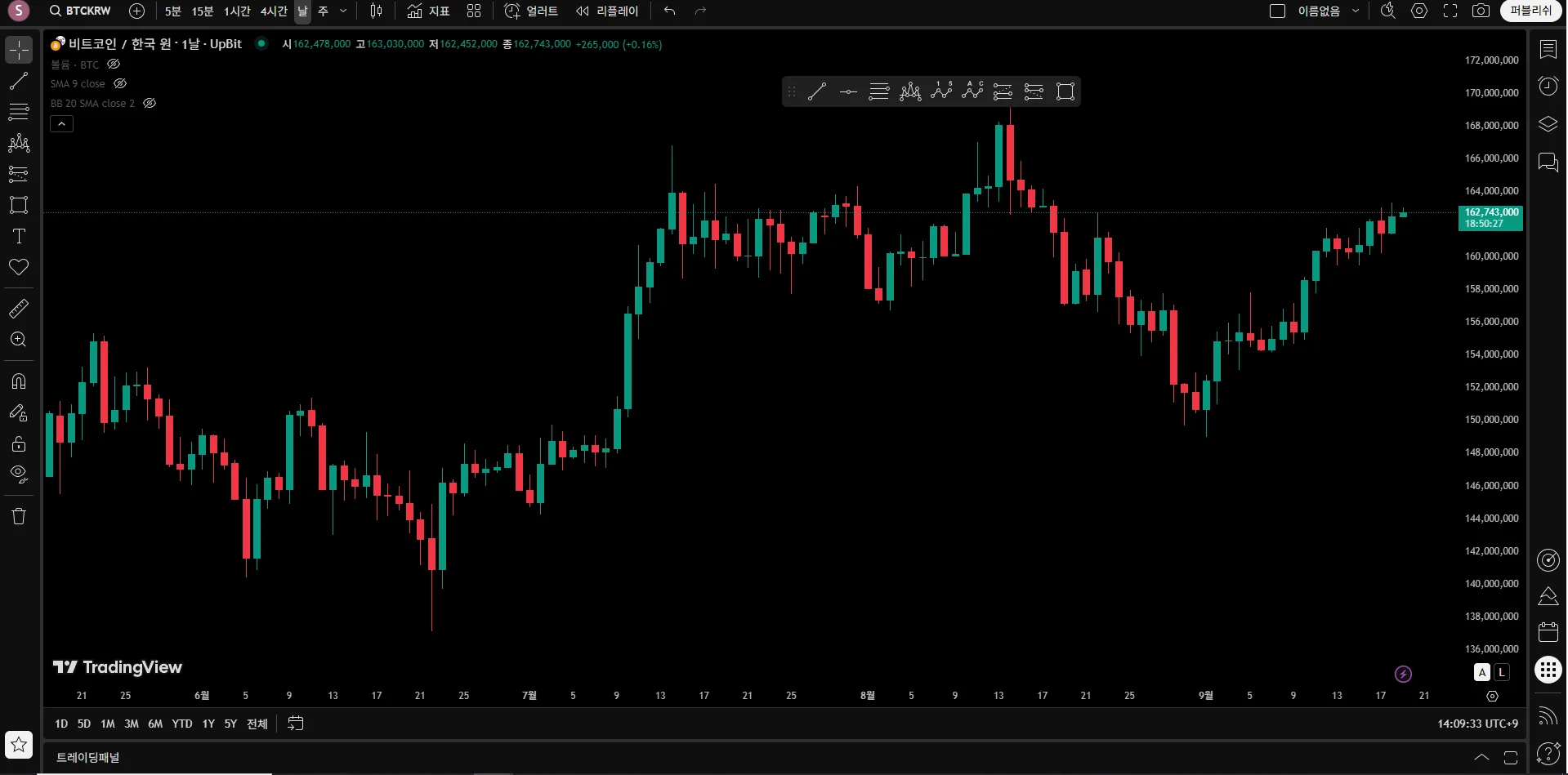The width and height of the screenshot is (1568, 775).
Task: Toggle magnet mode
Action: click(19, 381)
